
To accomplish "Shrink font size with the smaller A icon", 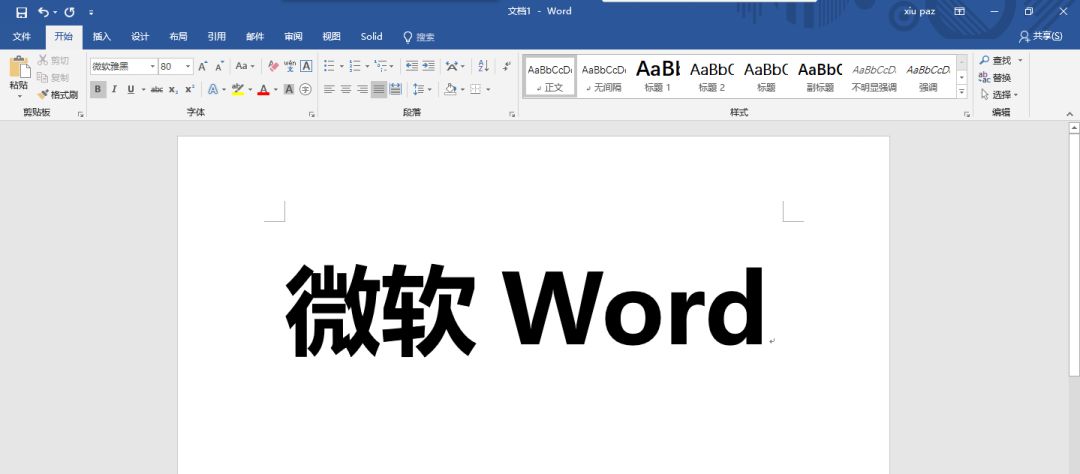I will [x=219, y=66].
